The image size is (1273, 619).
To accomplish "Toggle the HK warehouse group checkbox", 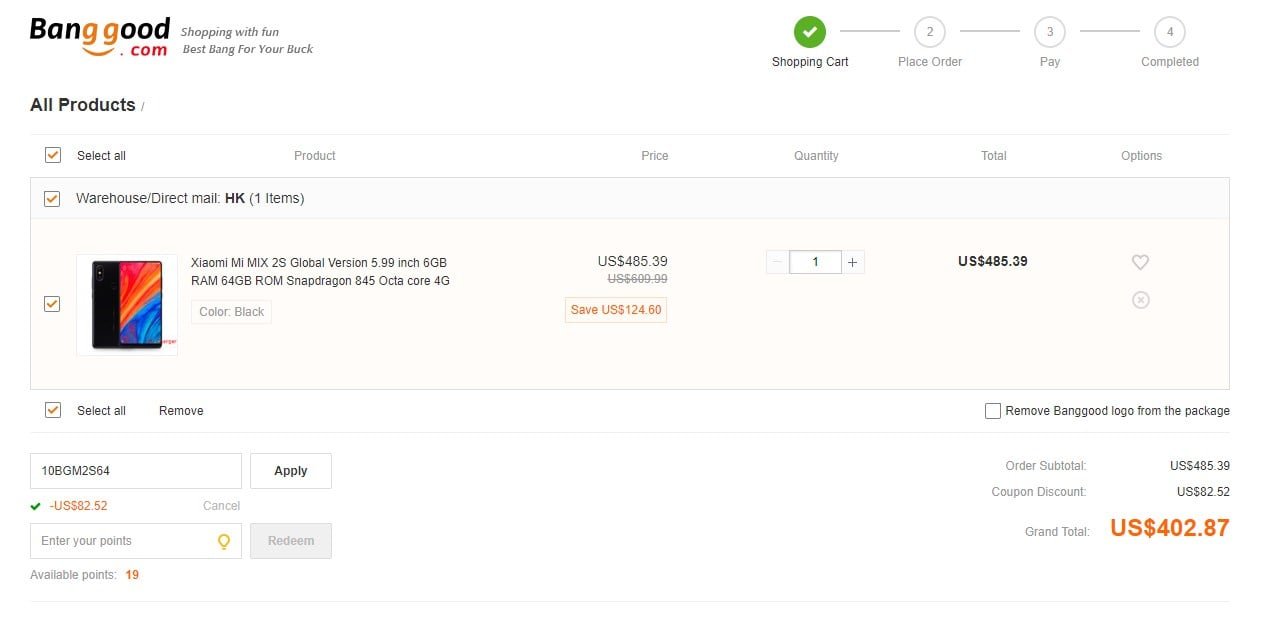I will coord(53,199).
